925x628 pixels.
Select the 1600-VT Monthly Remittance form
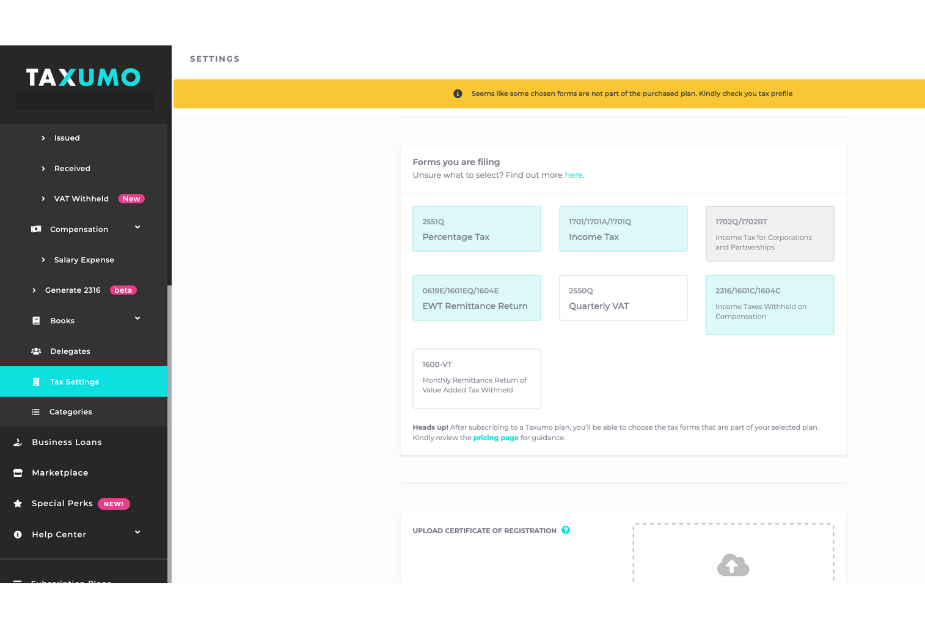click(x=476, y=378)
